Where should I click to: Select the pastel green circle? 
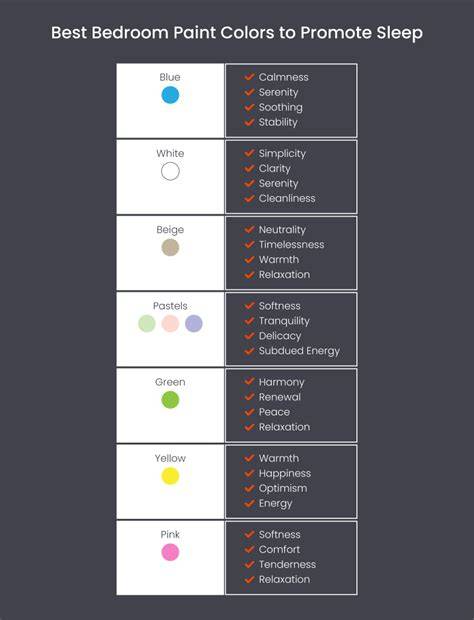(147, 323)
